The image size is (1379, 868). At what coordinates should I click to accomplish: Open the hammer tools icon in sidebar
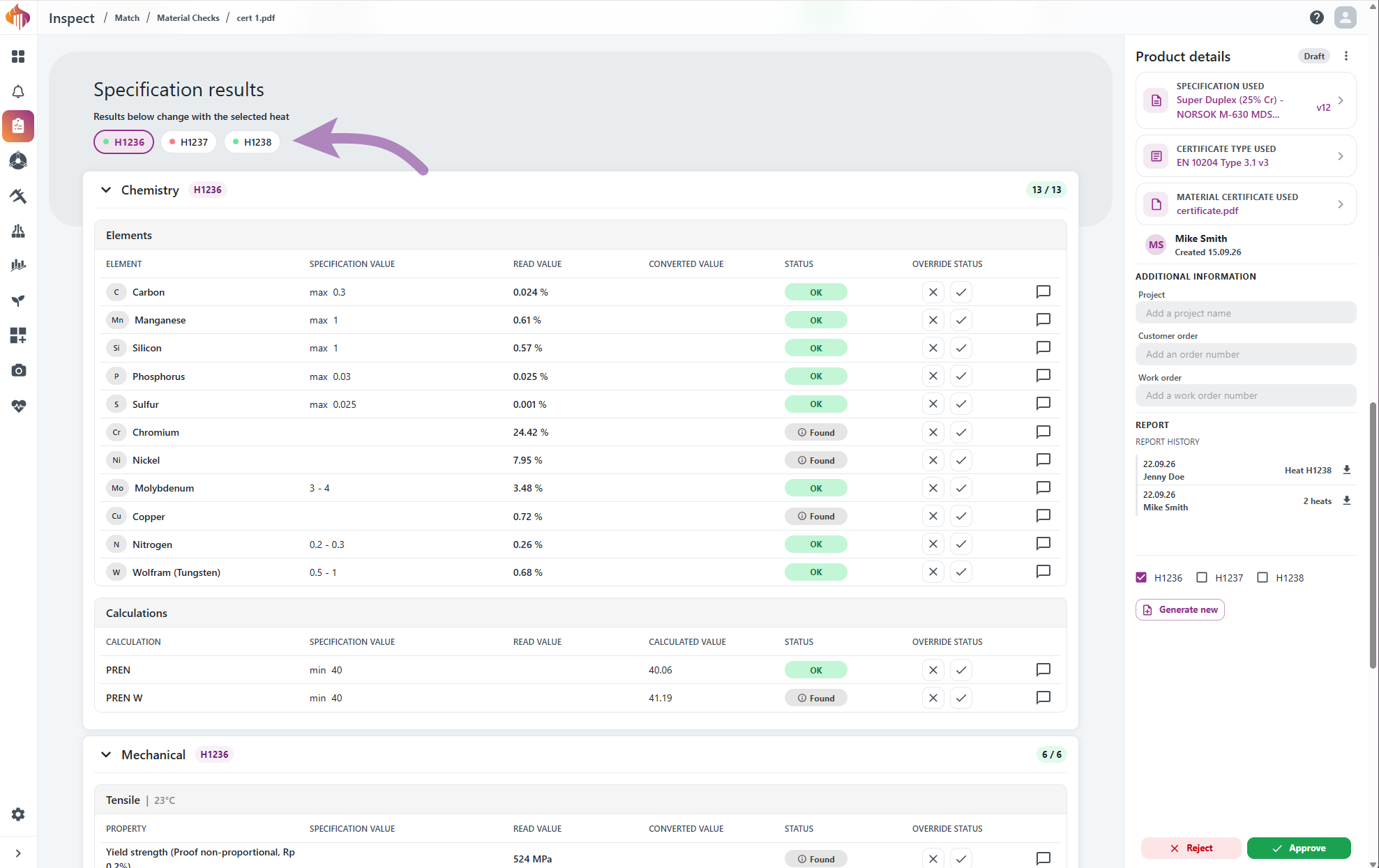coord(18,196)
